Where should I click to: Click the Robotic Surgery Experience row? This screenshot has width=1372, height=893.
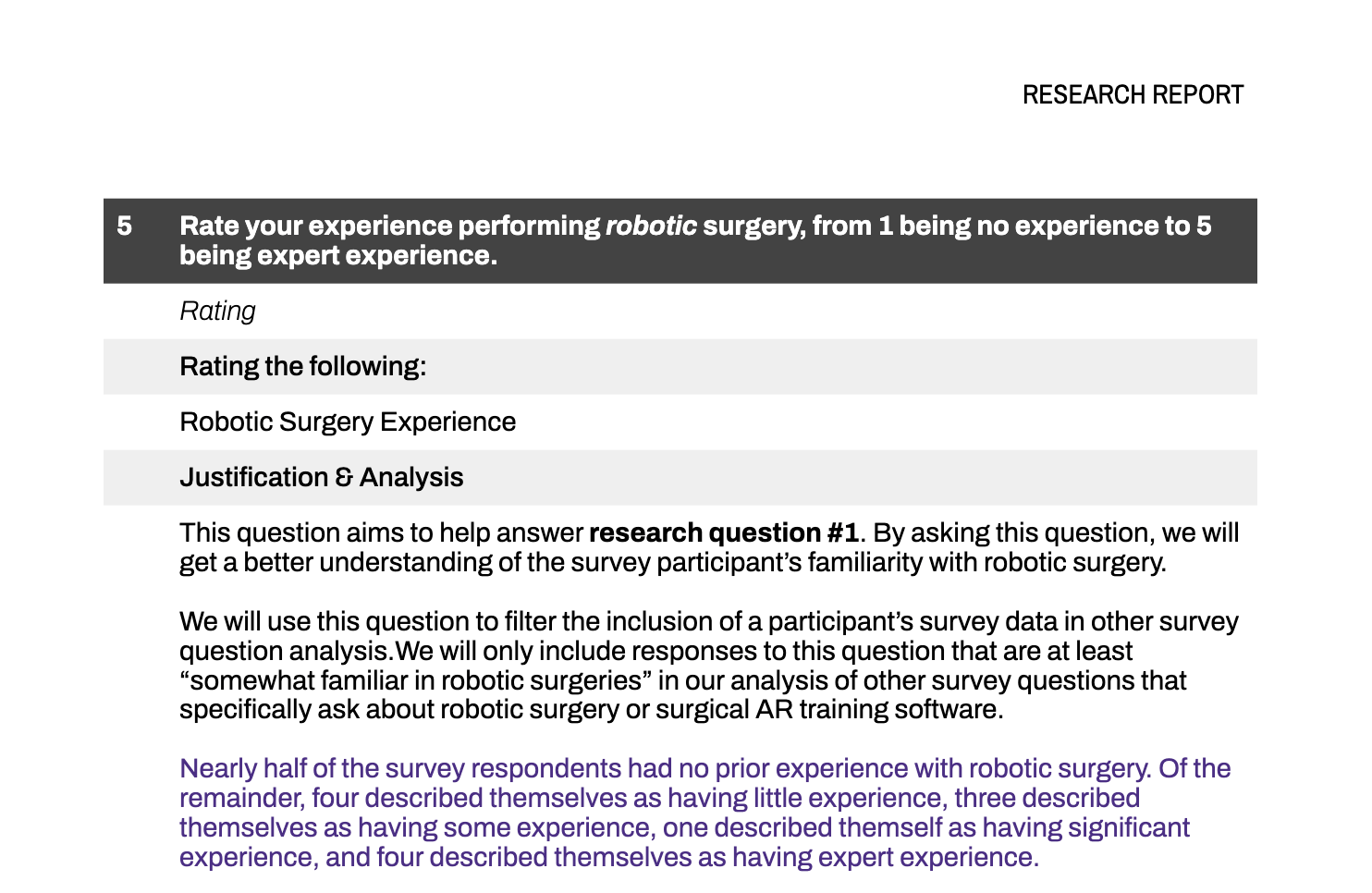coord(348,422)
